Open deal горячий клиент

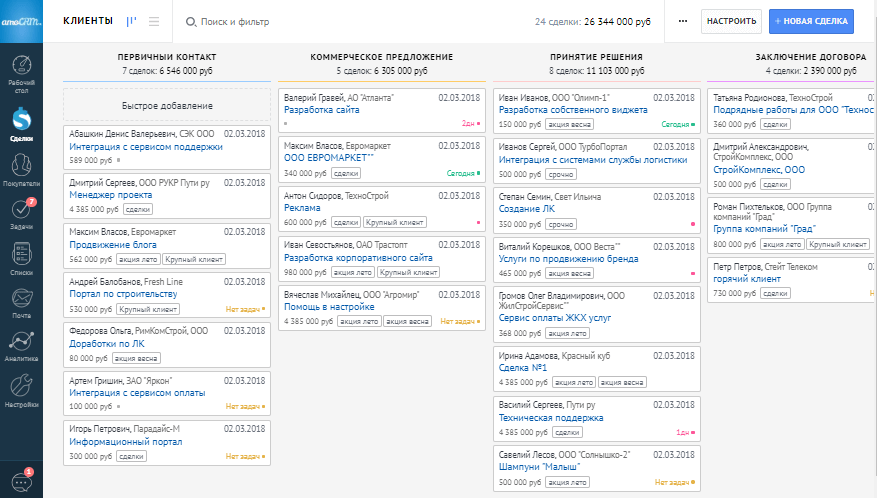click(x=747, y=279)
